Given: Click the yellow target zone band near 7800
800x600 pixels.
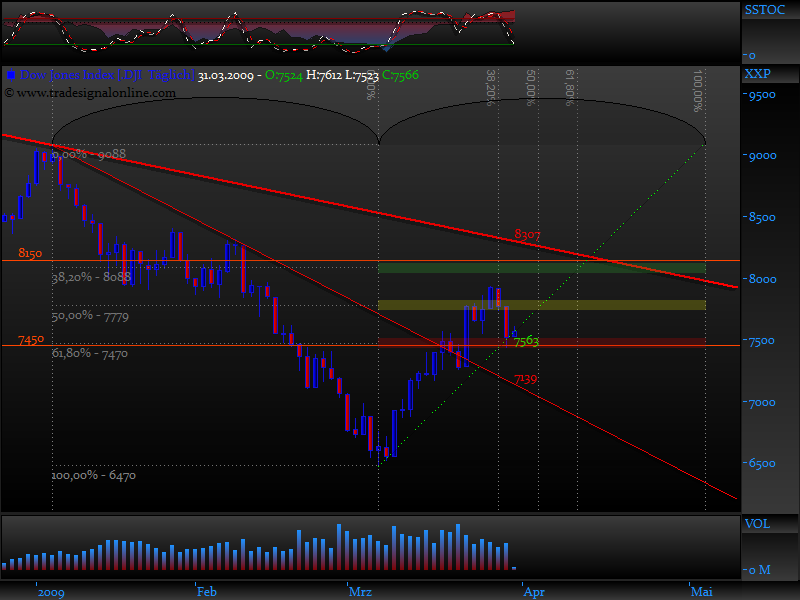Looking at the screenshot, I should [x=542, y=305].
